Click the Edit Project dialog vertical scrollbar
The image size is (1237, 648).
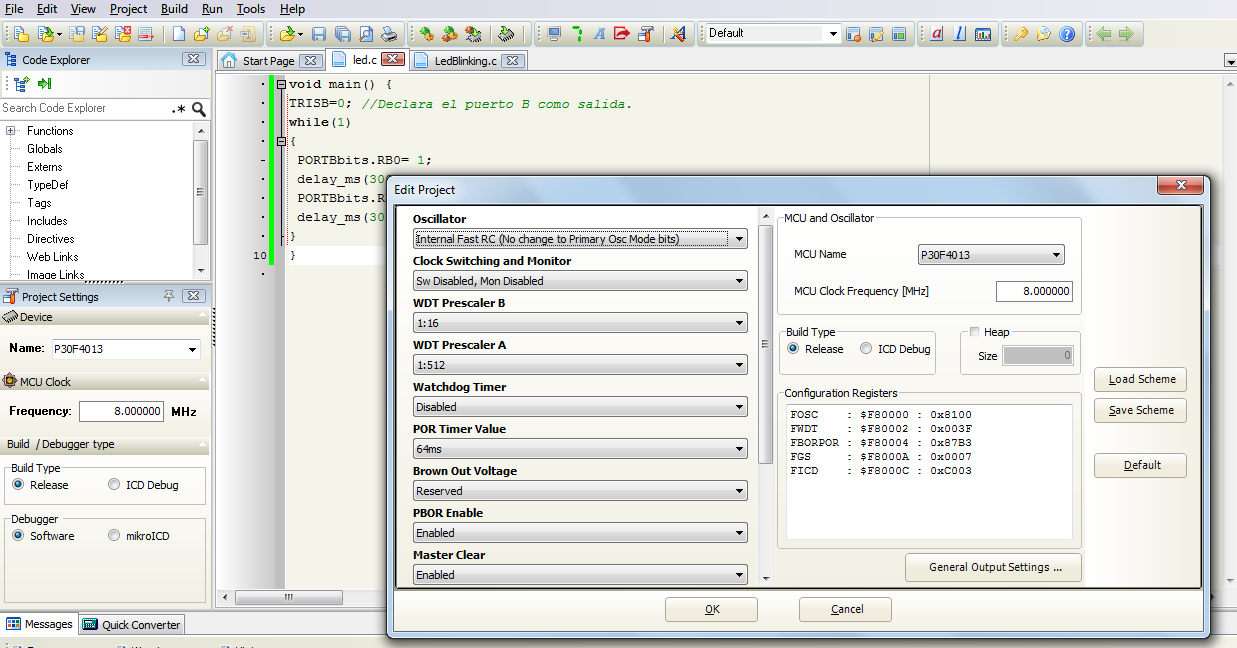(x=766, y=345)
